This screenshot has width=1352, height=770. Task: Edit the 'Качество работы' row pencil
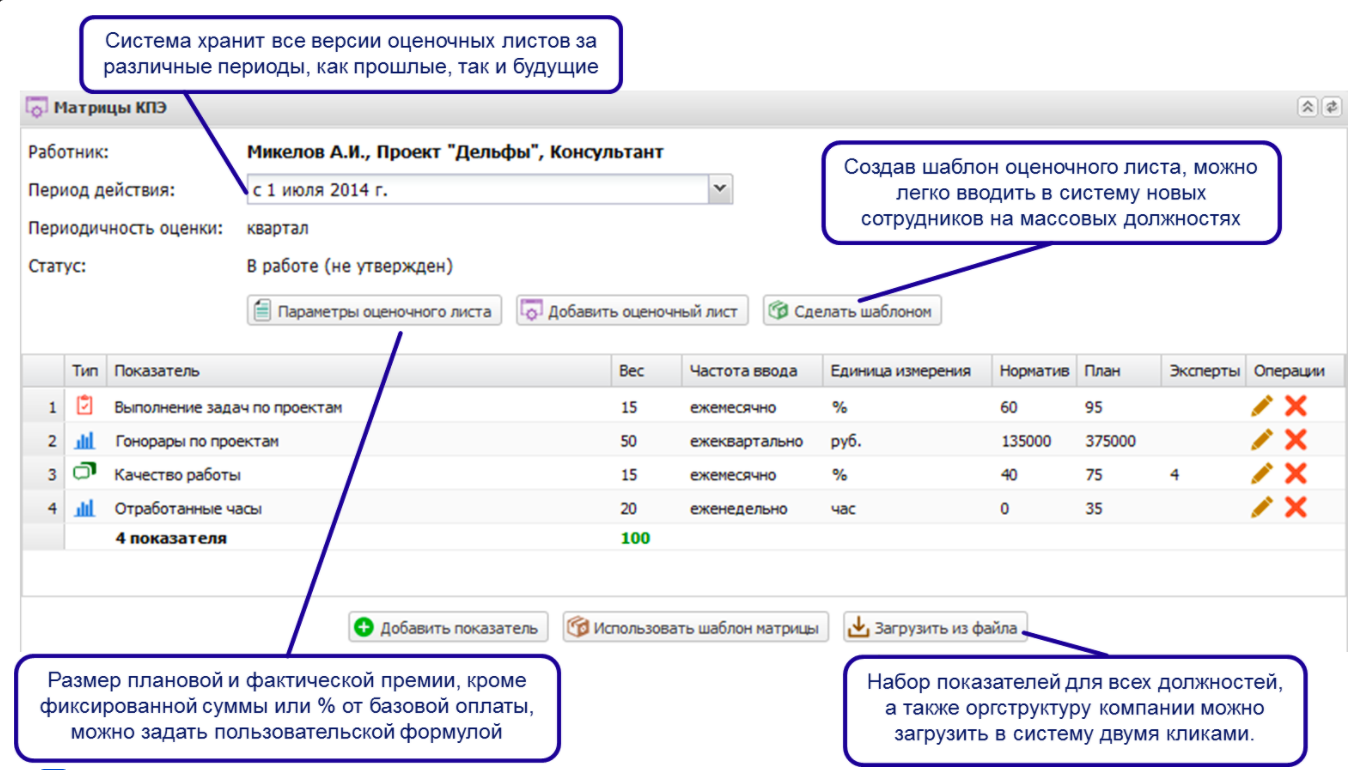[1262, 474]
